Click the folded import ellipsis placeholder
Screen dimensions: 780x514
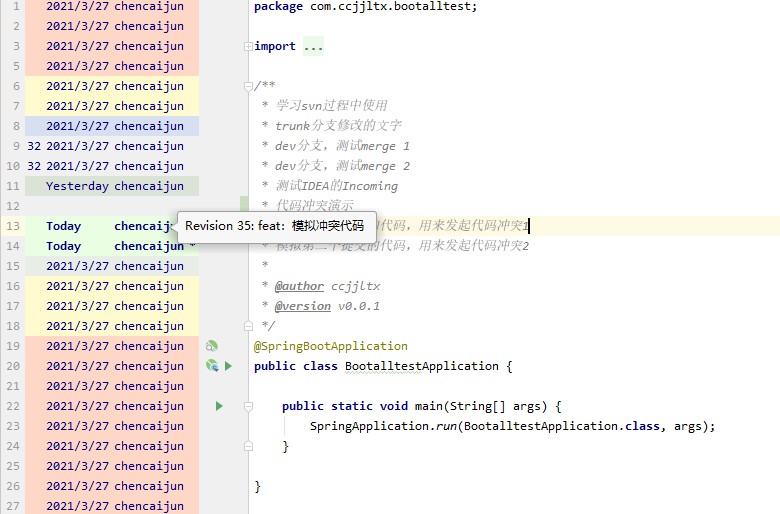tap(312, 46)
